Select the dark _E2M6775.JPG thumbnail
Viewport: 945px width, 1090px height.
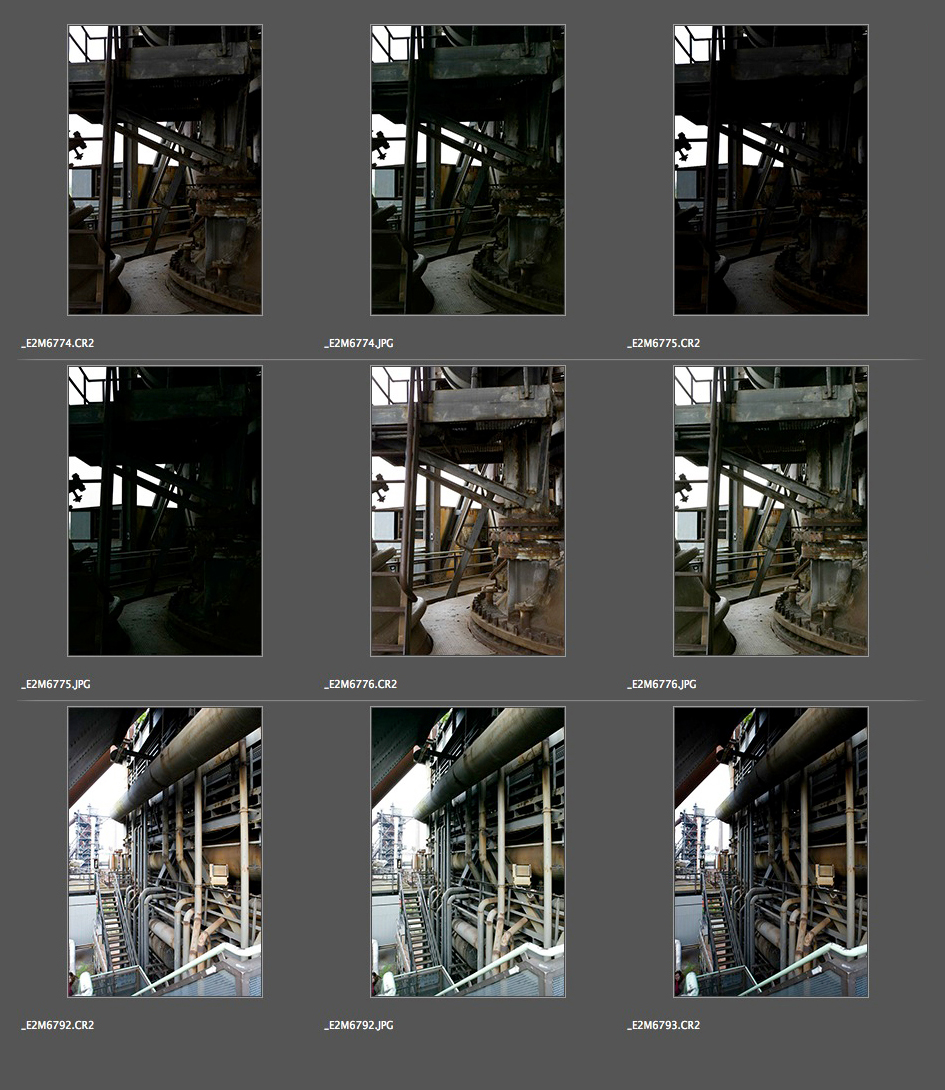[165, 511]
